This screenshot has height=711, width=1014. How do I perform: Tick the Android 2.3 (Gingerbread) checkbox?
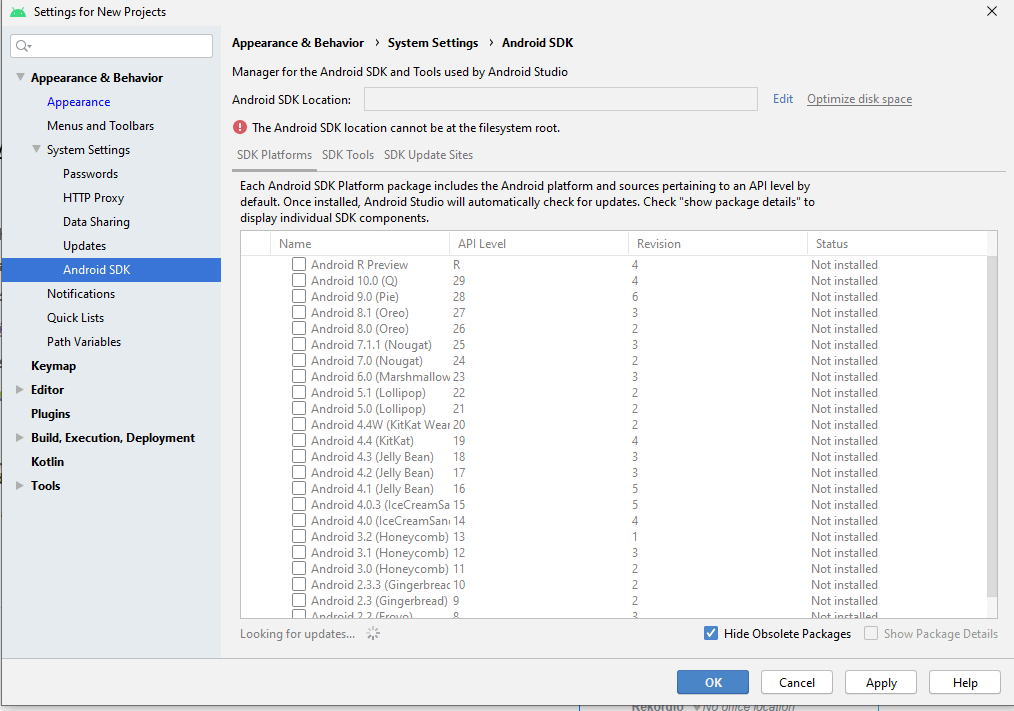(x=299, y=600)
